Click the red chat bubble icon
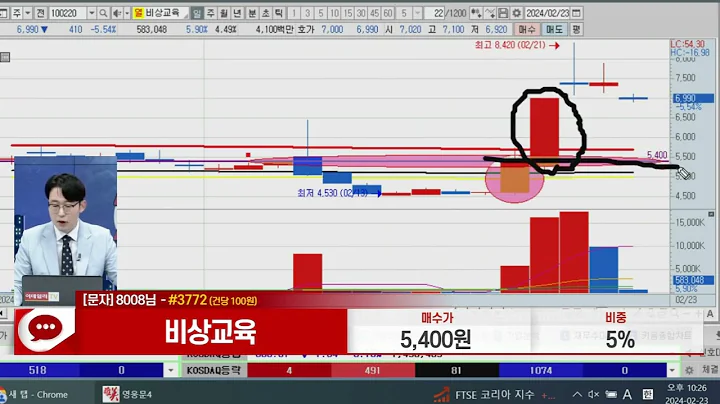Screen dimensions: 720x404 click(45, 328)
